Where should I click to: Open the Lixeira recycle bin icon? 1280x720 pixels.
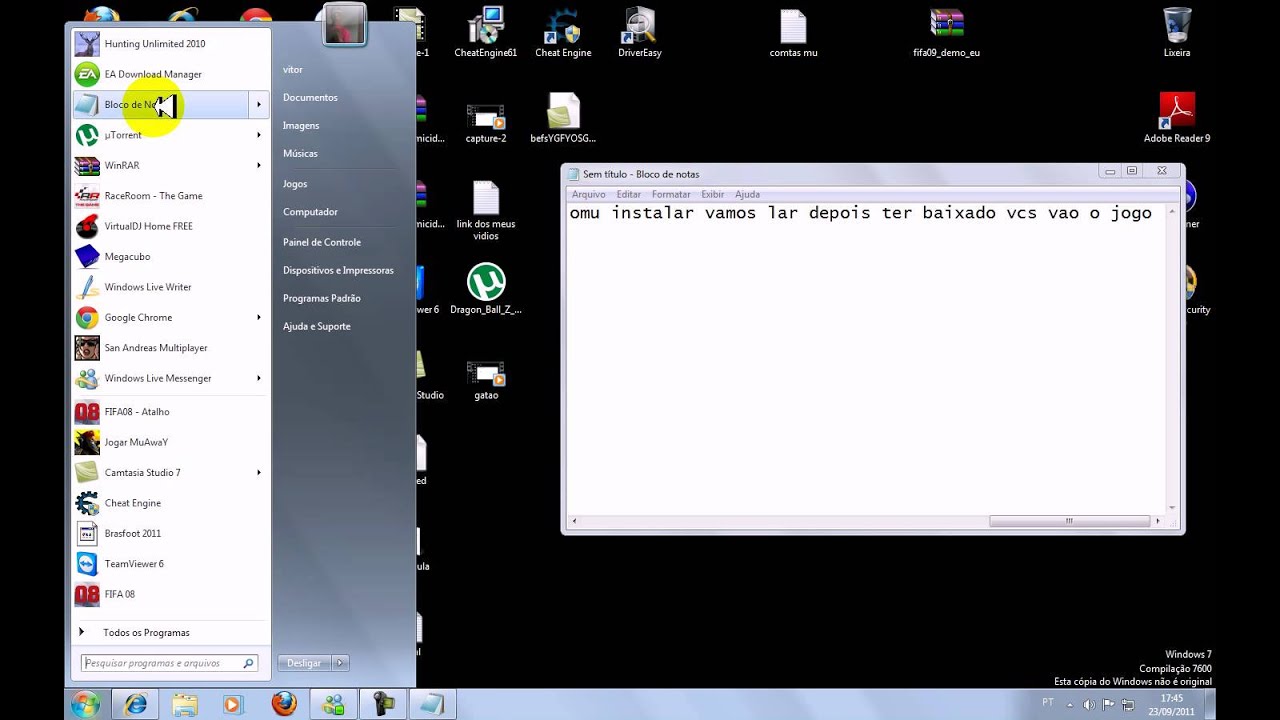tap(1177, 33)
